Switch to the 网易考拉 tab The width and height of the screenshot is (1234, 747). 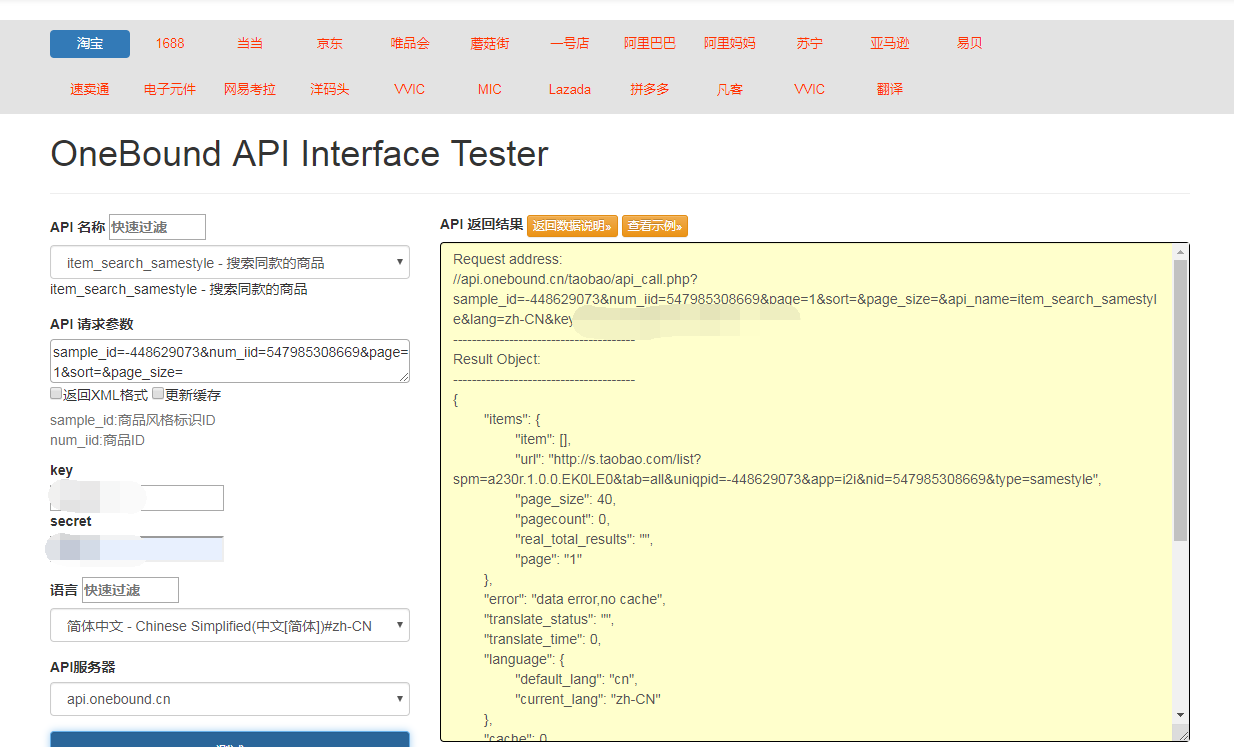coord(250,89)
